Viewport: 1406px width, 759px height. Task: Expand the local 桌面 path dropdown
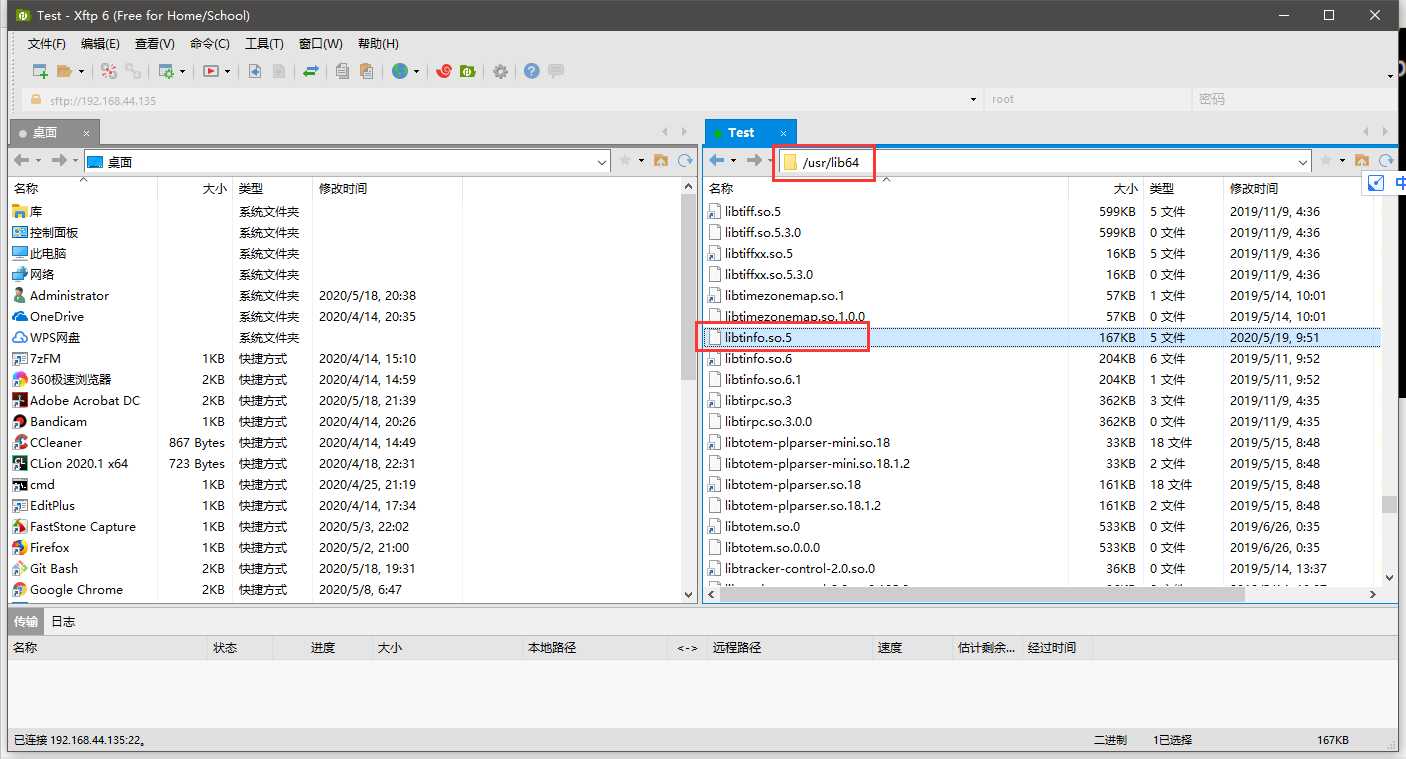602,162
